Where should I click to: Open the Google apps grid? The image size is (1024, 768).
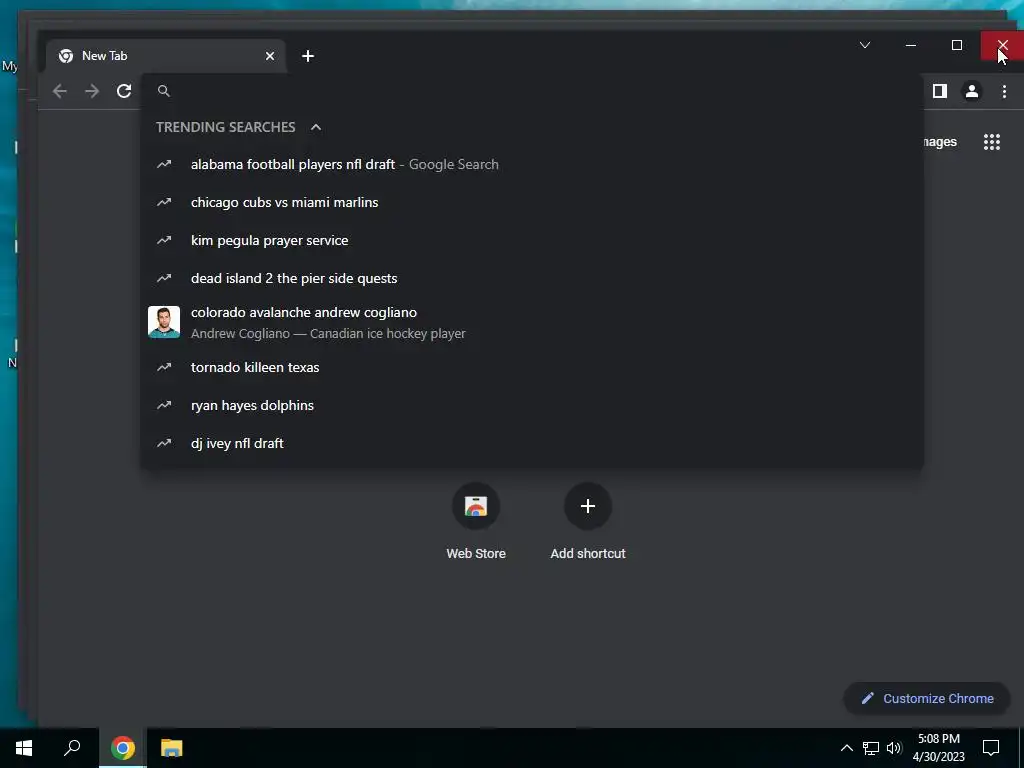point(991,142)
